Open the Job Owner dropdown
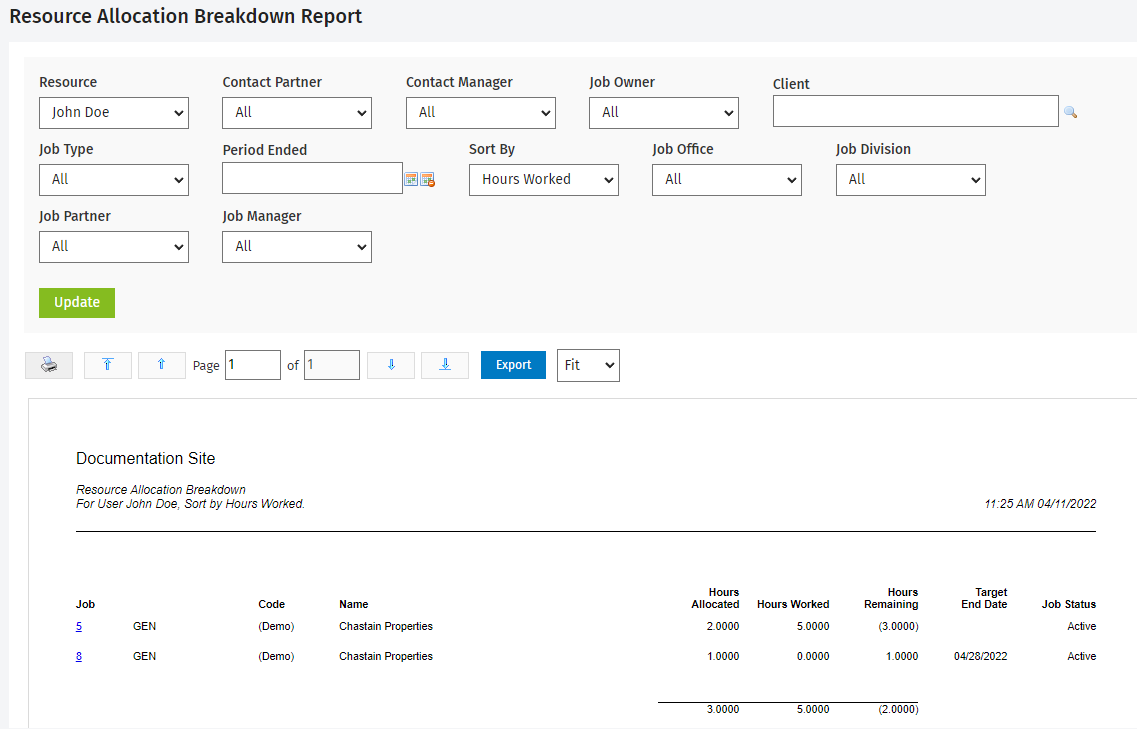Image resolution: width=1137 pixels, height=729 pixels. 663,112
